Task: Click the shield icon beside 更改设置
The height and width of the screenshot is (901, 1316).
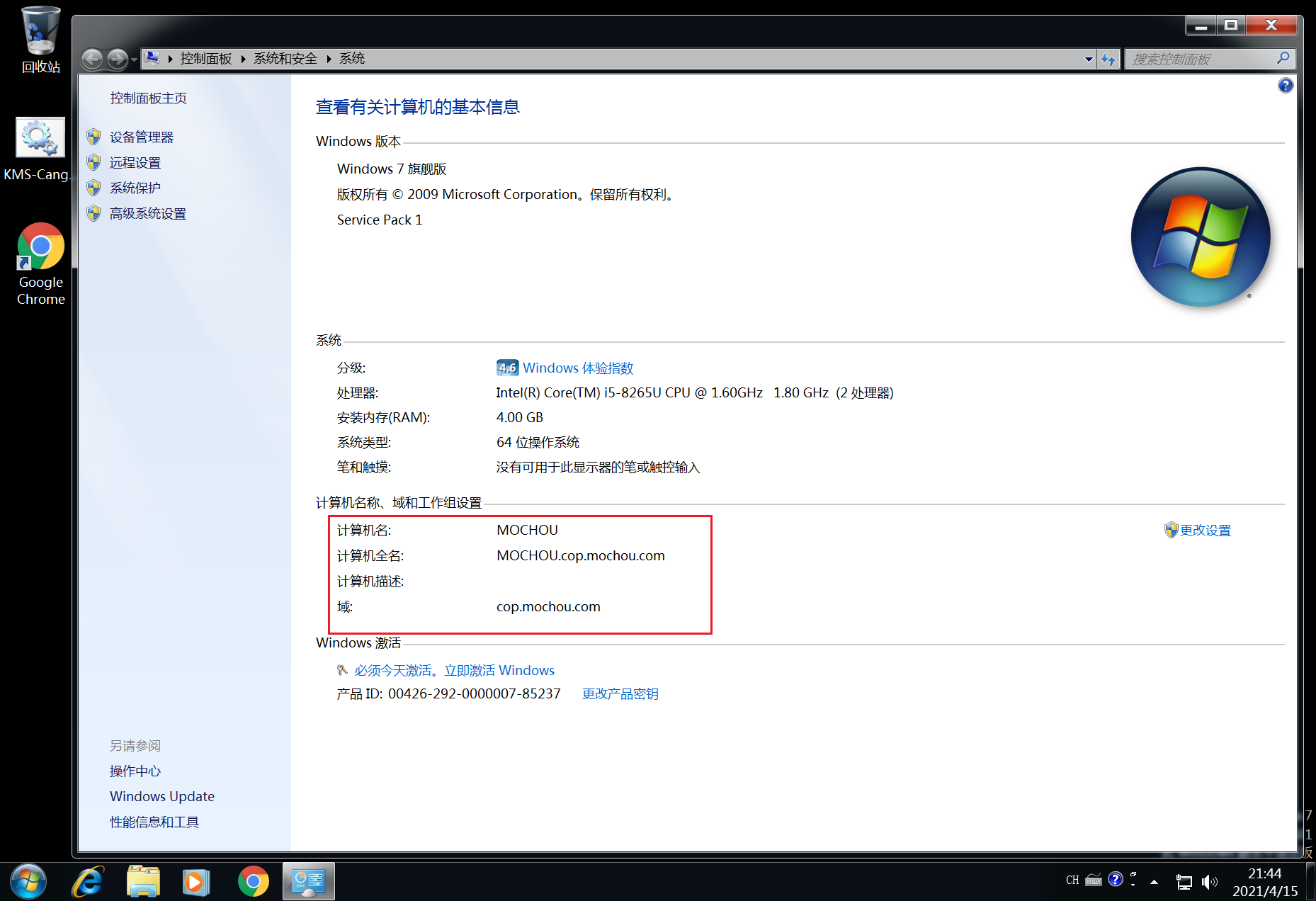Action: (x=1172, y=530)
